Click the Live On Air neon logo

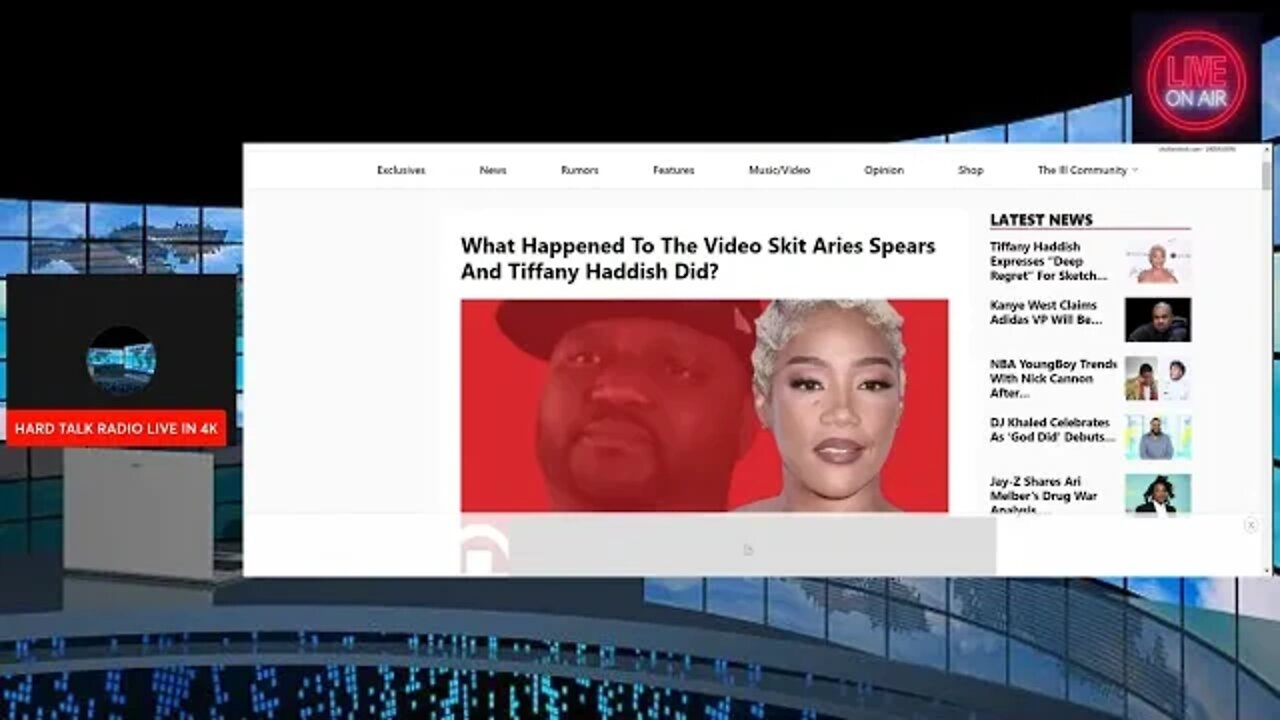point(1196,80)
